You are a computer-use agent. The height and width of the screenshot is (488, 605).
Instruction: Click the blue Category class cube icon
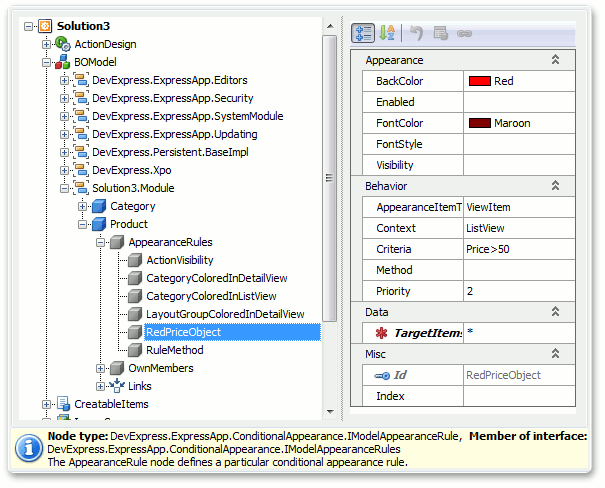[99, 206]
